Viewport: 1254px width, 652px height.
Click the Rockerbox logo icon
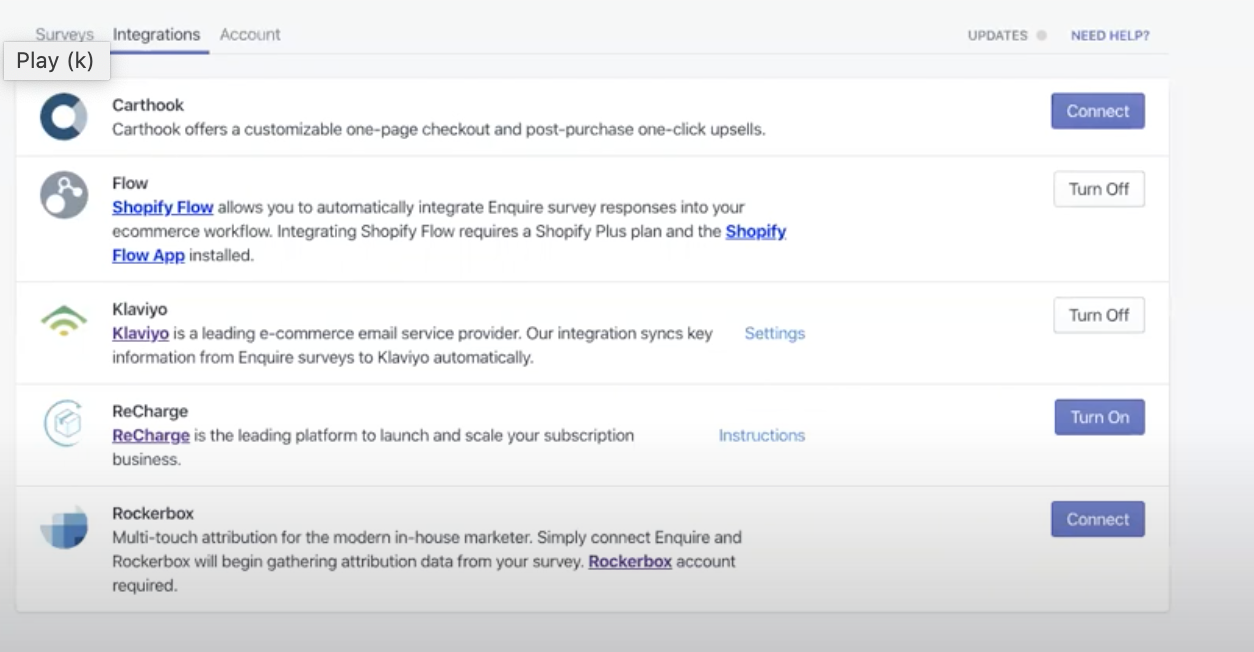64,527
